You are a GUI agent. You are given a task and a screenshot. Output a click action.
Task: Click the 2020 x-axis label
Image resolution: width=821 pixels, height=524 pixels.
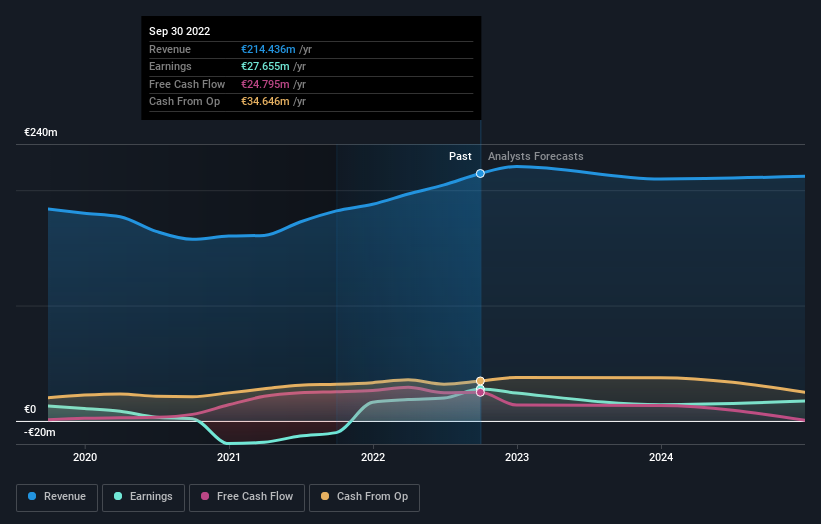[85, 458]
